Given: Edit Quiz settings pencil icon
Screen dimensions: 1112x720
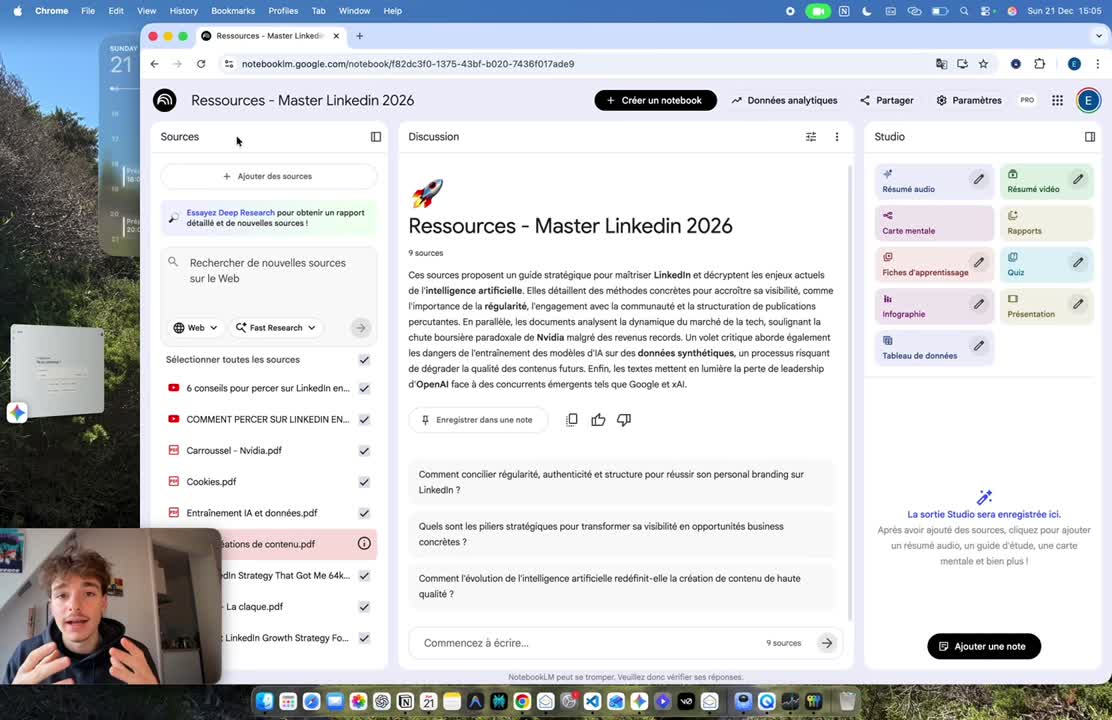Looking at the screenshot, I should [x=1078, y=262].
